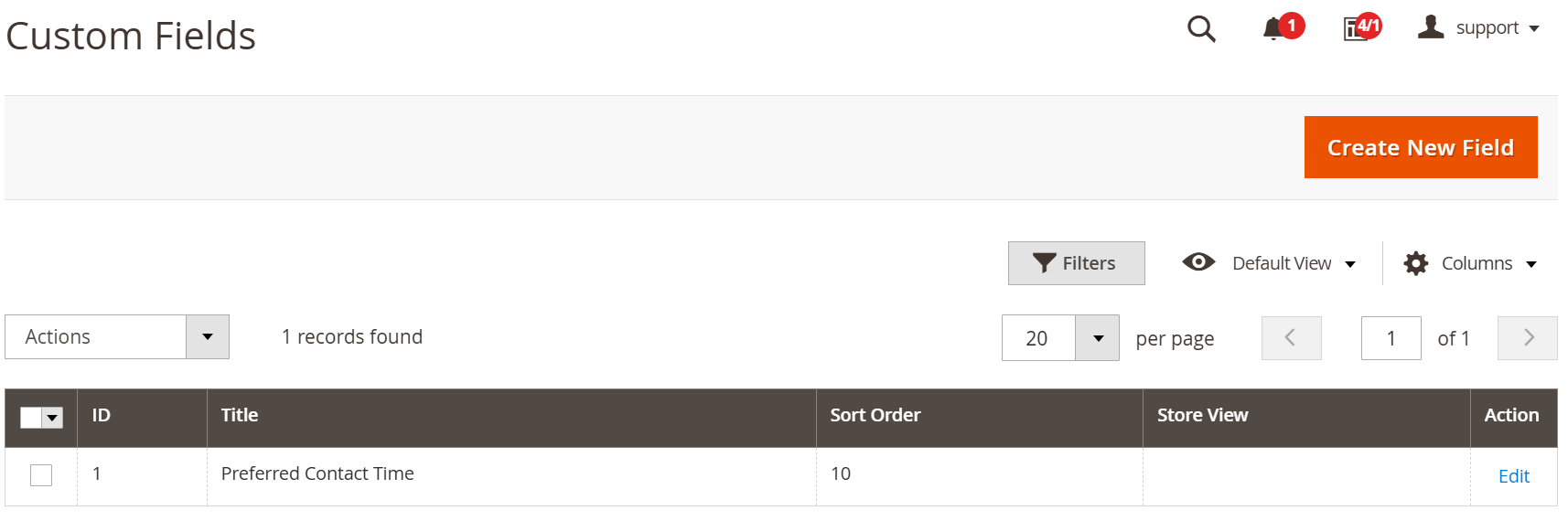Open the support account menu
This screenshot has width=1568, height=521.
pyautogui.click(x=1478, y=27)
